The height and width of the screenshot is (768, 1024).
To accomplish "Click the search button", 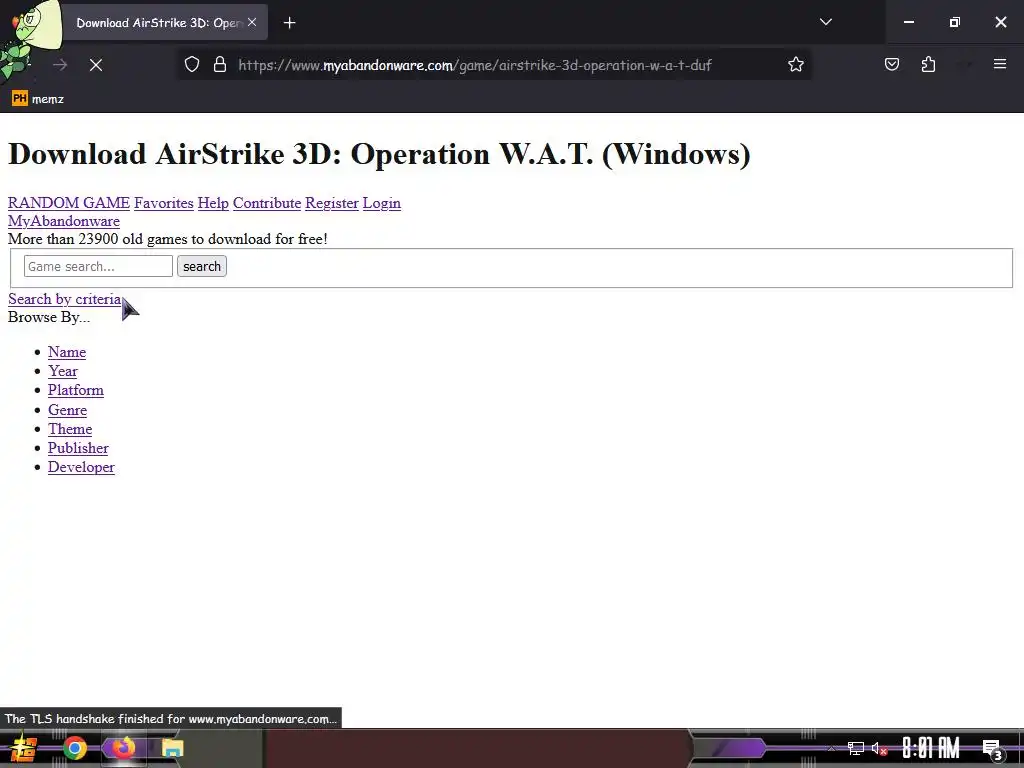I will 202,266.
